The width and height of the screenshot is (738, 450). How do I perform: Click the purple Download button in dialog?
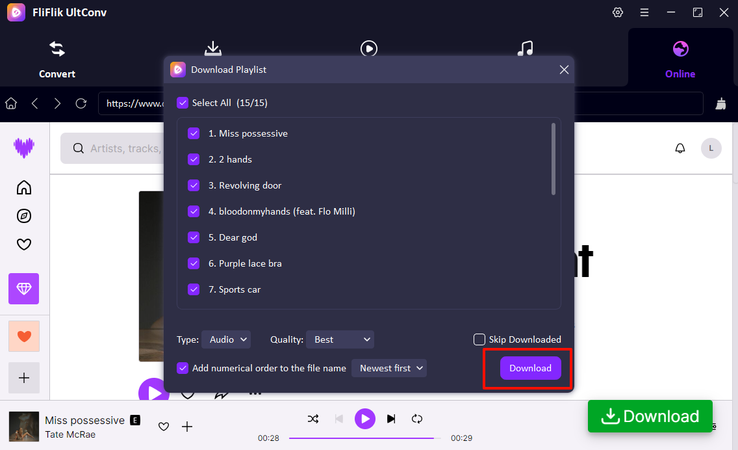click(530, 368)
